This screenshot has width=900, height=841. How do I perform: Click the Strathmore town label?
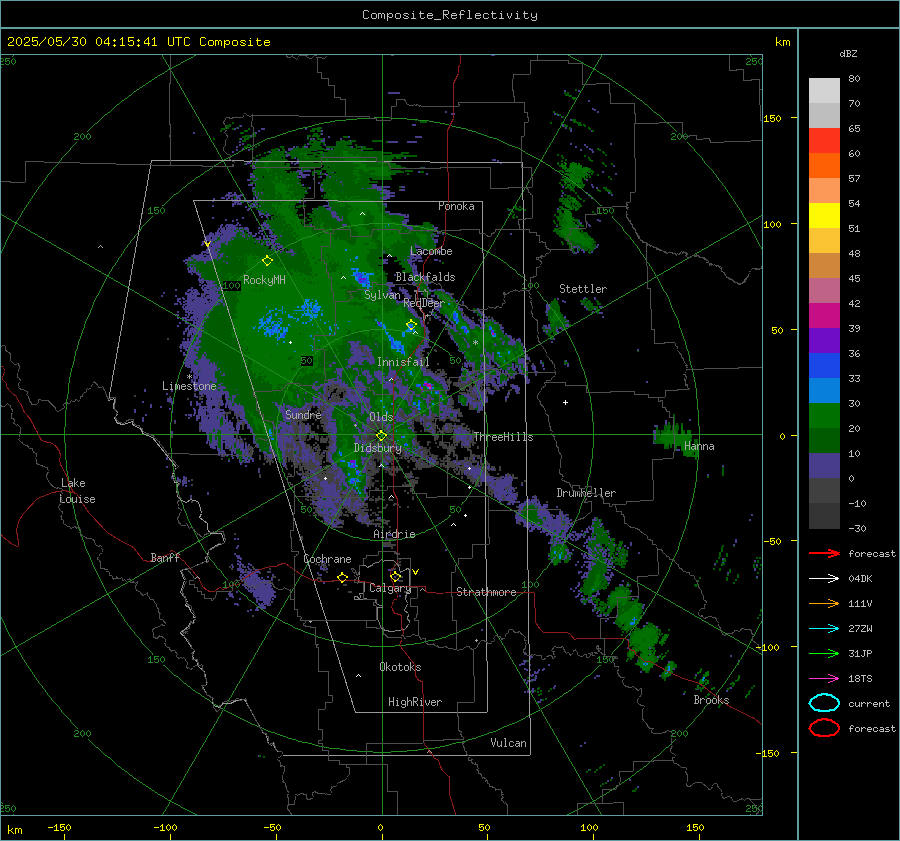[486, 592]
